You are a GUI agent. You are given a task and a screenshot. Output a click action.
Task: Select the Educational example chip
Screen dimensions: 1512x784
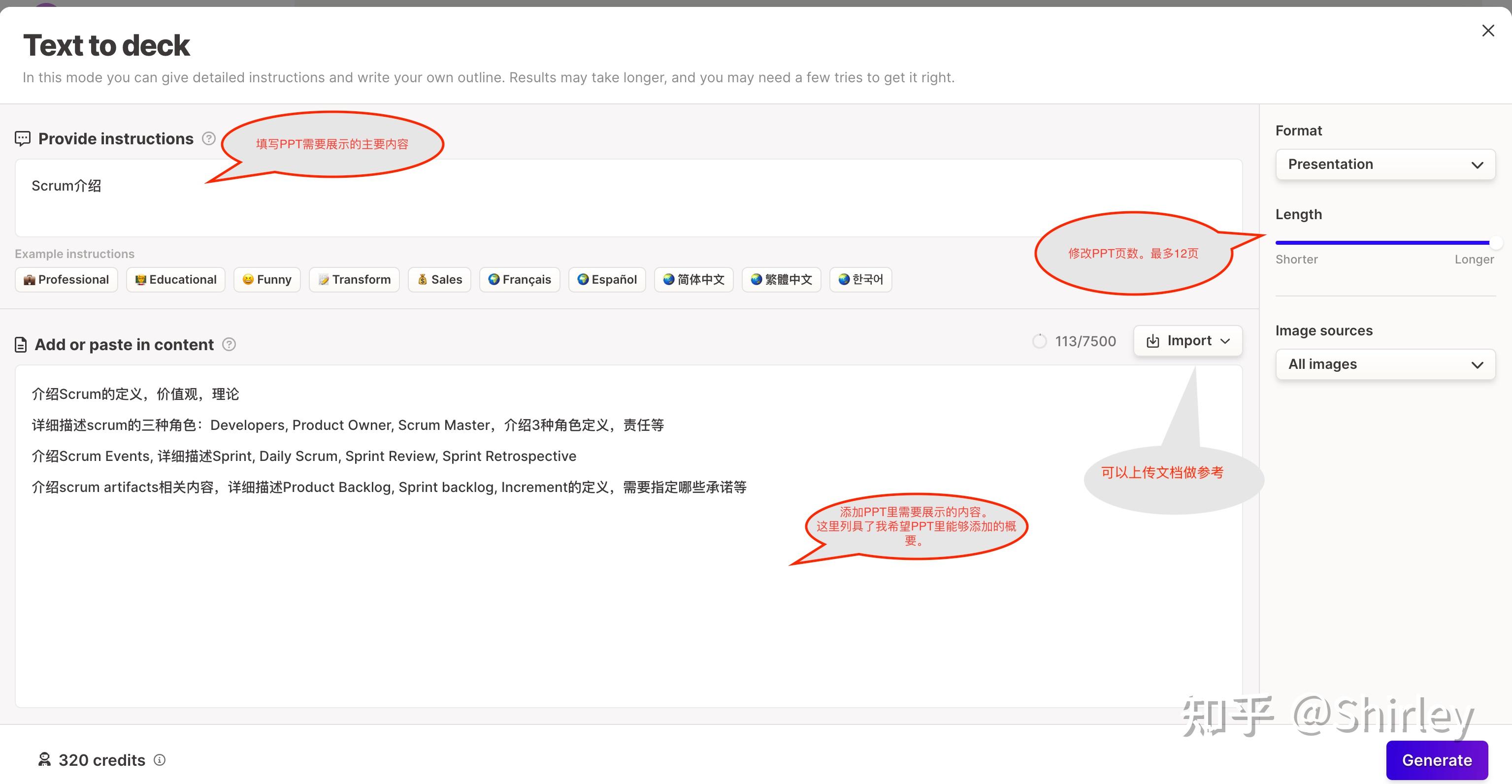click(175, 279)
